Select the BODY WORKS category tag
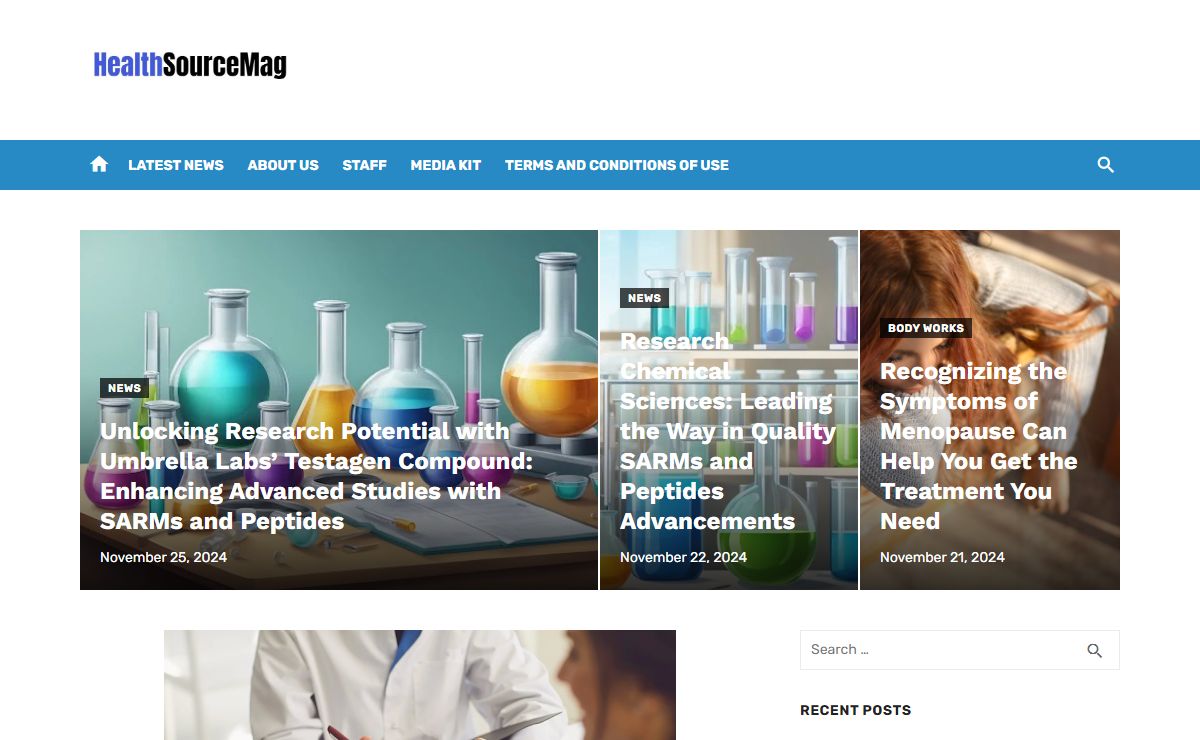 click(926, 328)
